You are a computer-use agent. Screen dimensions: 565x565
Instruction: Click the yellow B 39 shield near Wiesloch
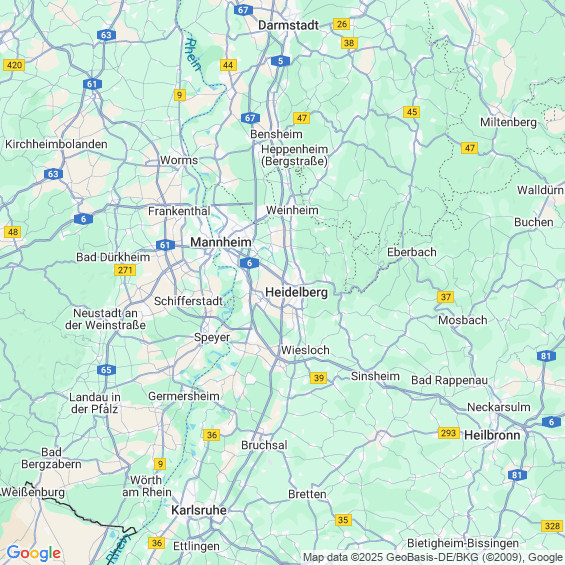click(319, 378)
